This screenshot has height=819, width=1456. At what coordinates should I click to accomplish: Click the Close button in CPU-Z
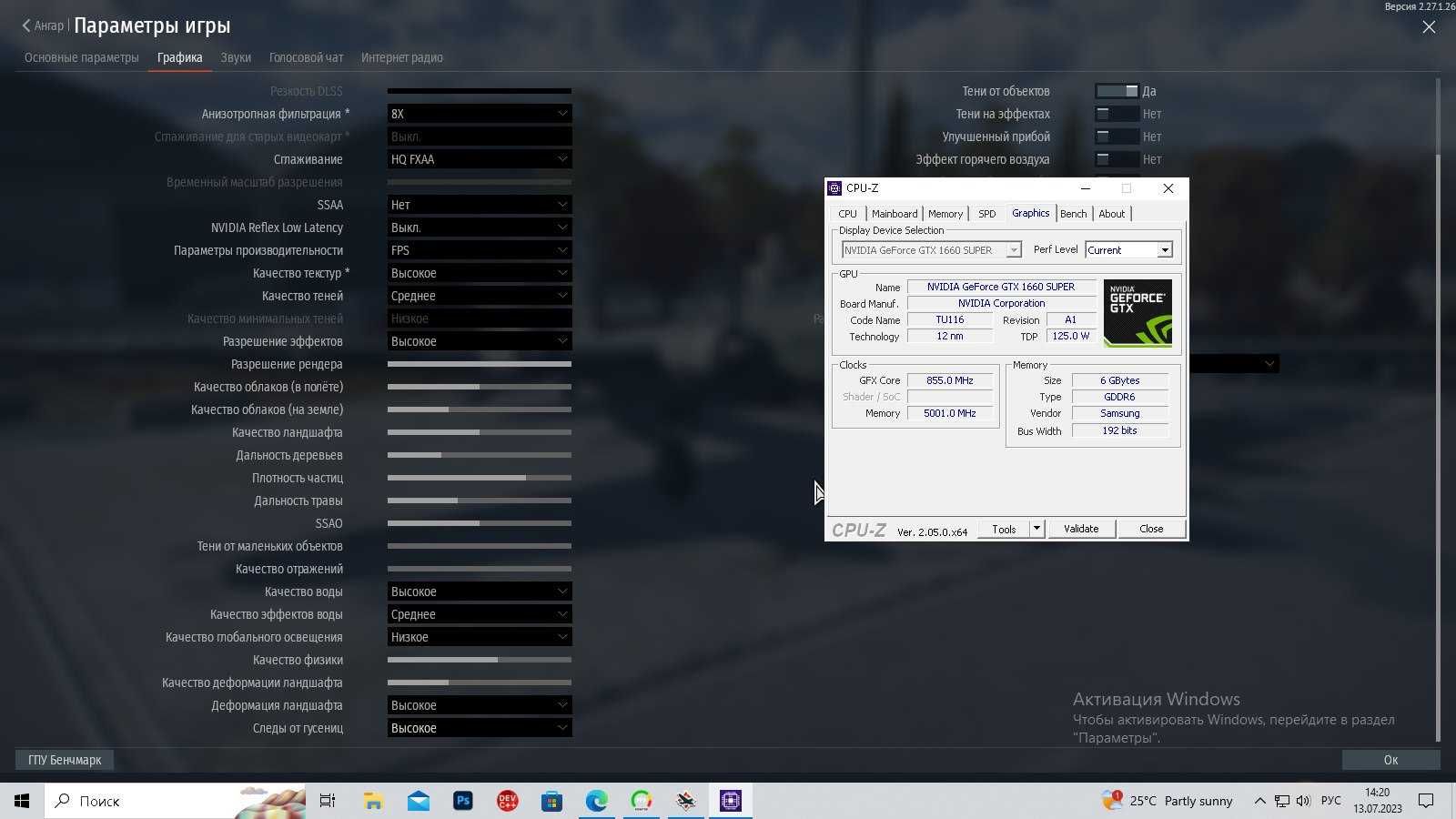tap(1151, 529)
